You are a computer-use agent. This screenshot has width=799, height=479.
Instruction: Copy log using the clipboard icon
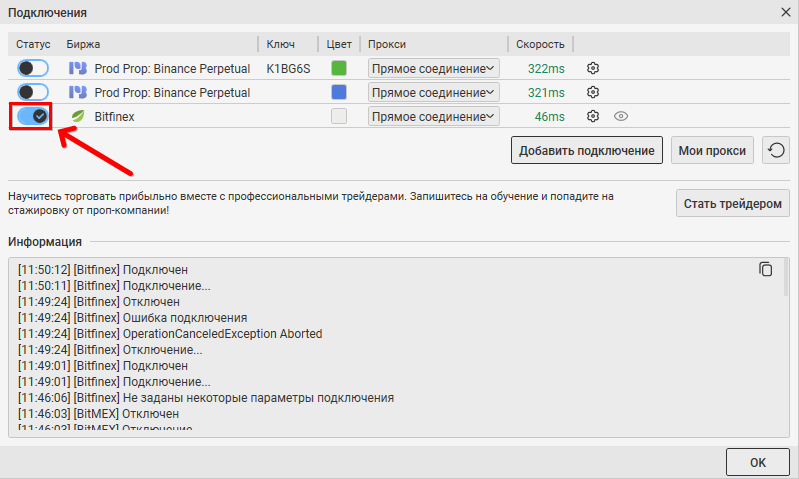(x=766, y=269)
